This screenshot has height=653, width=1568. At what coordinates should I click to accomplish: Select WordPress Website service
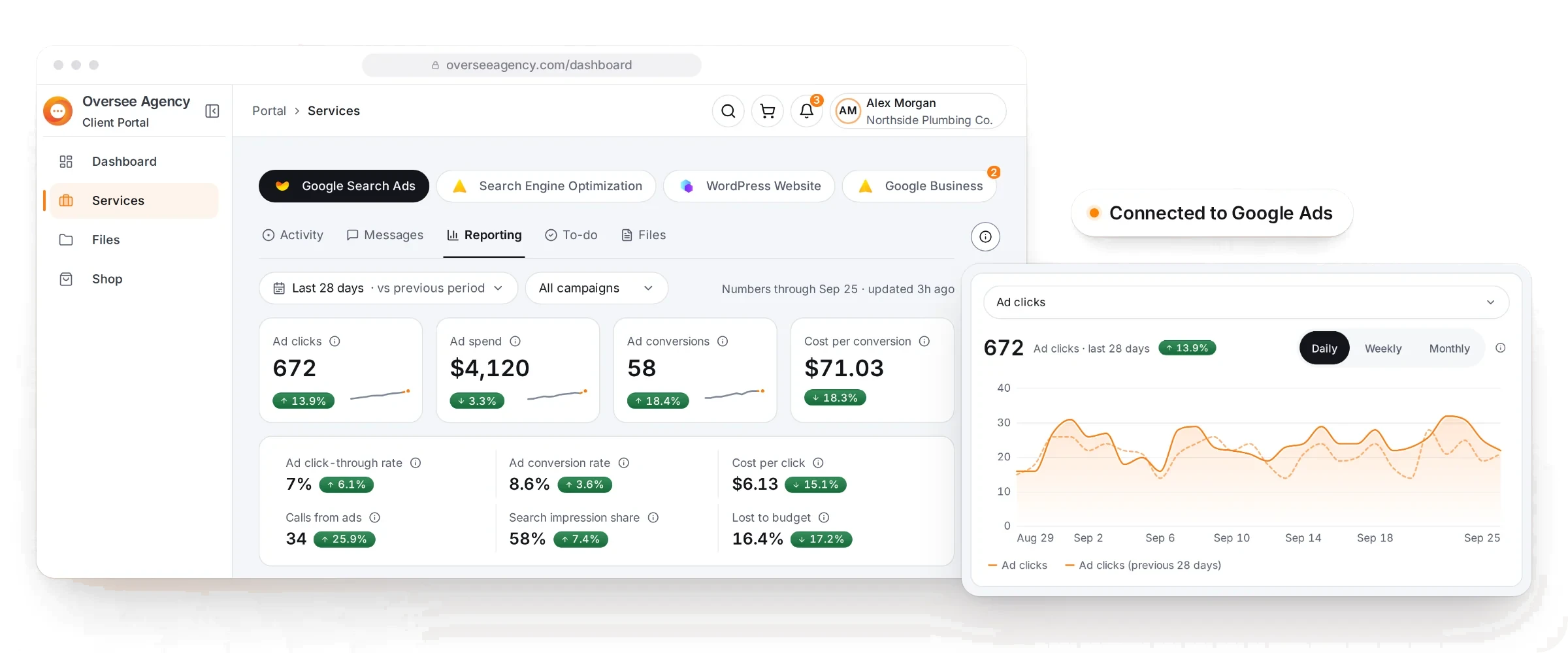tap(749, 186)
